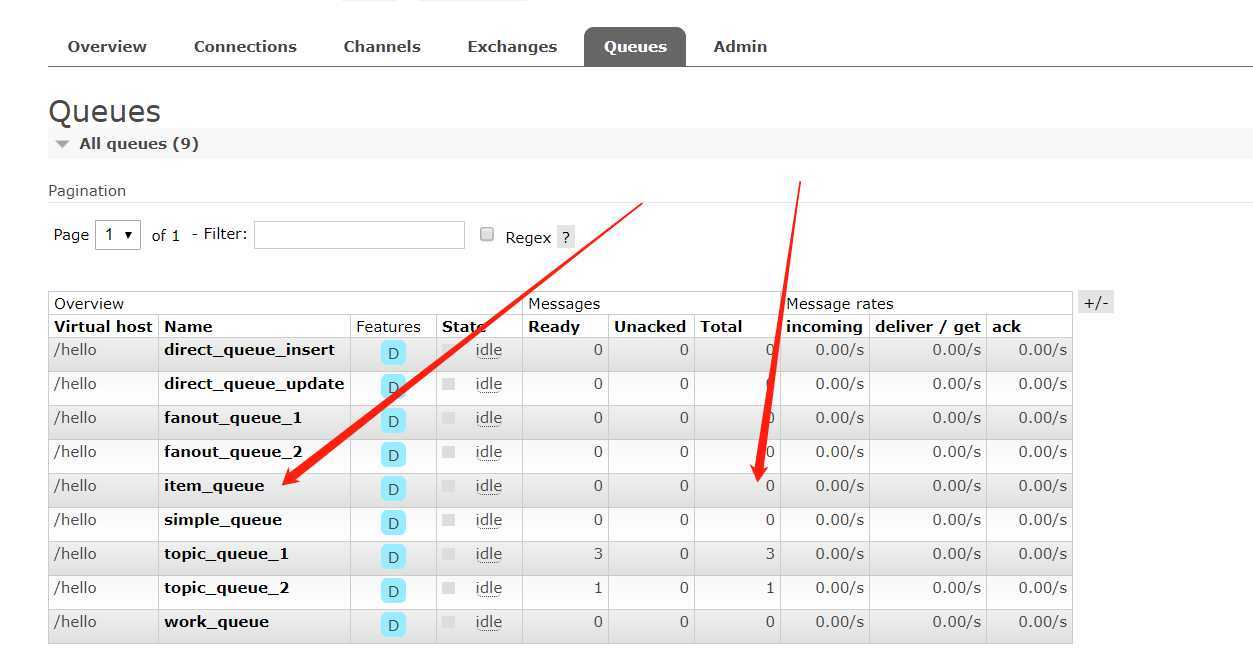The width and height of the screenshot is (1253, 665).
Task: Open the direct_queue_insert queue
Action: 249,350
